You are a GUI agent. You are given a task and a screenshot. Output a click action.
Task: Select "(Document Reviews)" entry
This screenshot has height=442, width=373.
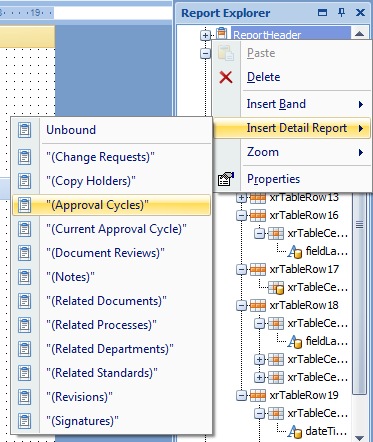pos(111,253)
